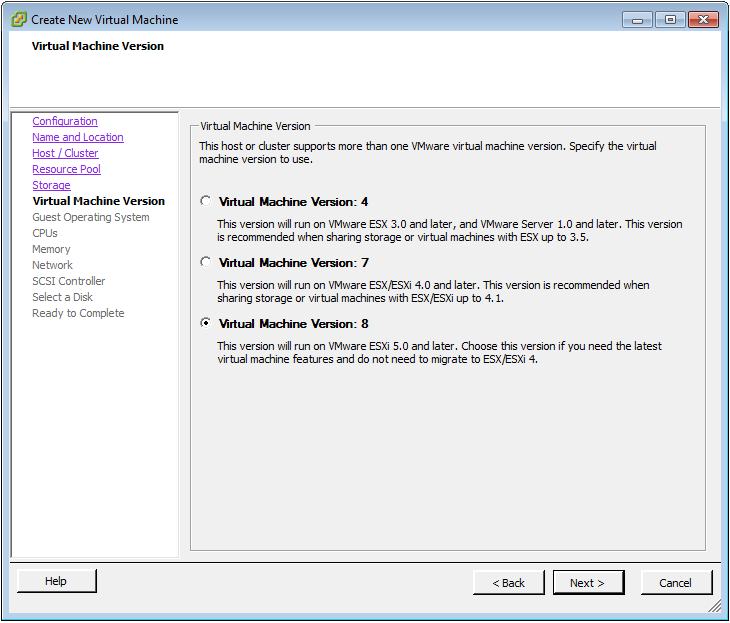Screen dimensions: 730x623
Task: Return to the Resource Pool step
Action: point(67,169)
